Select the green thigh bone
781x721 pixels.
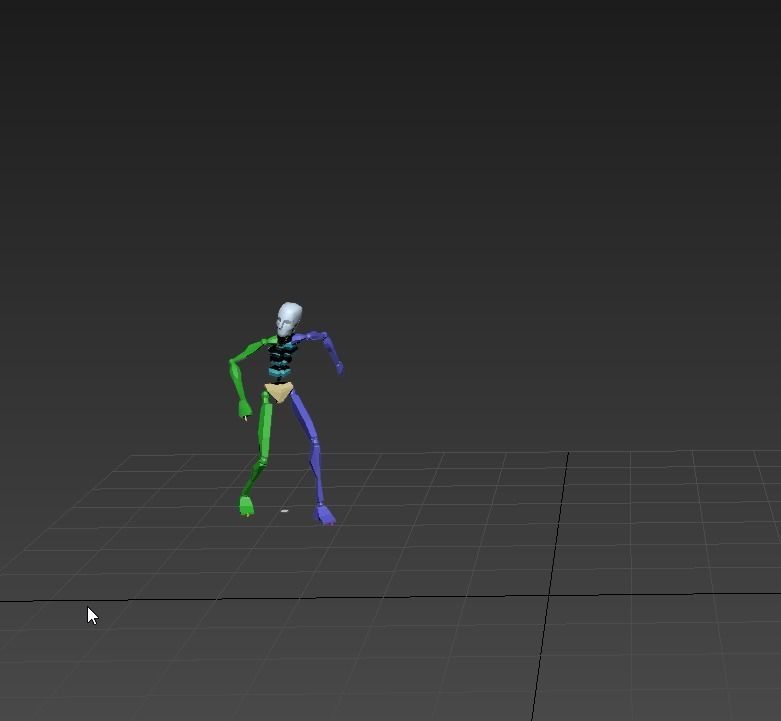pos(265,427)
